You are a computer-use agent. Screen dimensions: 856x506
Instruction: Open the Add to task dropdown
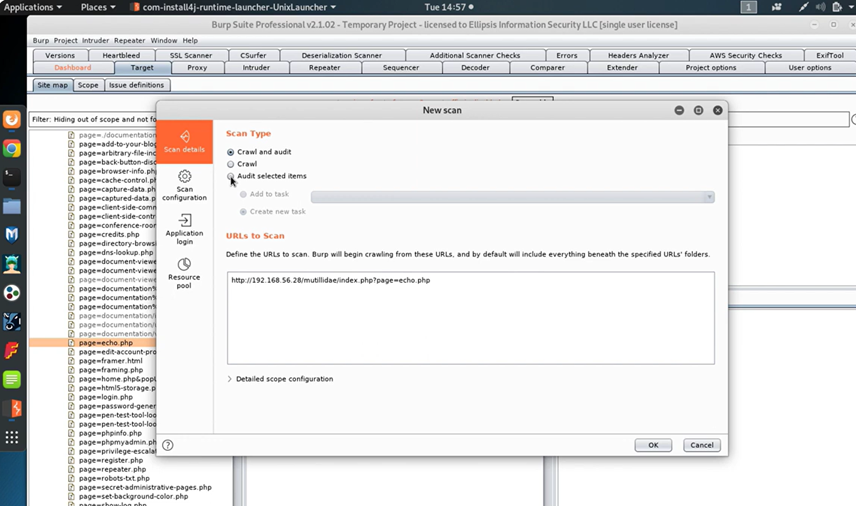point(513,197)
